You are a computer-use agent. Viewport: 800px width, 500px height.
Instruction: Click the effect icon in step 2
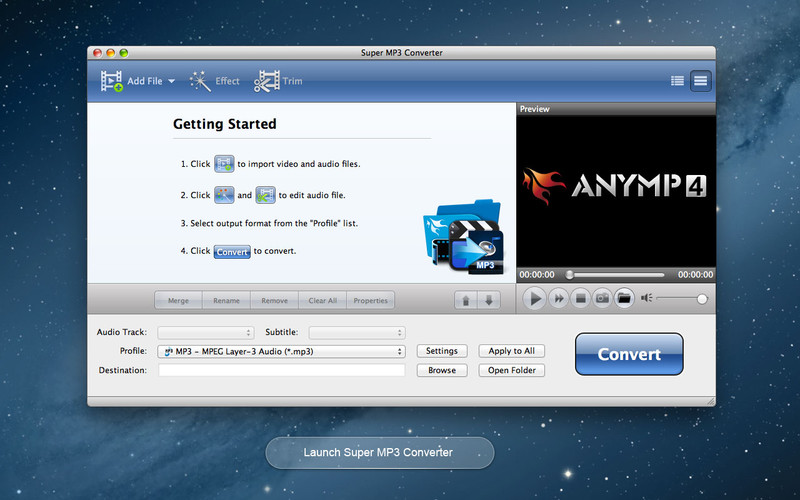tap(224, 195)
